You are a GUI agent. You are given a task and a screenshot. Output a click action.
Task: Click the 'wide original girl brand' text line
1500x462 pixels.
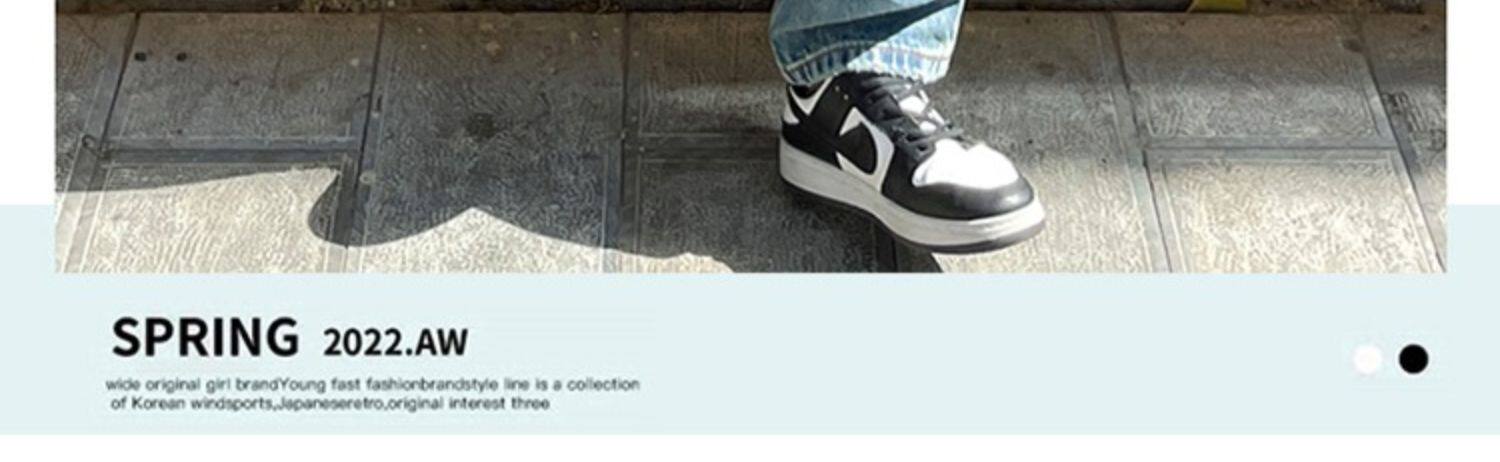372,384
